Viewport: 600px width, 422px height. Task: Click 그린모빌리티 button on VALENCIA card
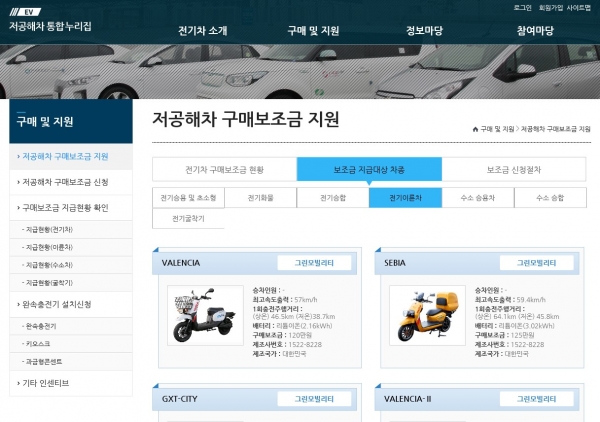(313, 262)
